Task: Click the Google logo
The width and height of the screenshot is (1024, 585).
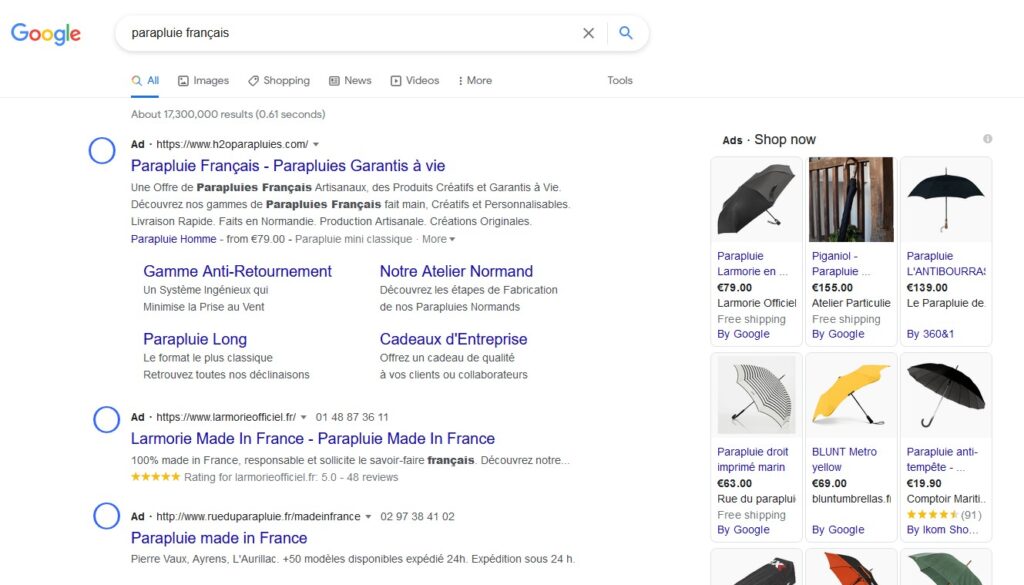Action: [x=46, y=33]
